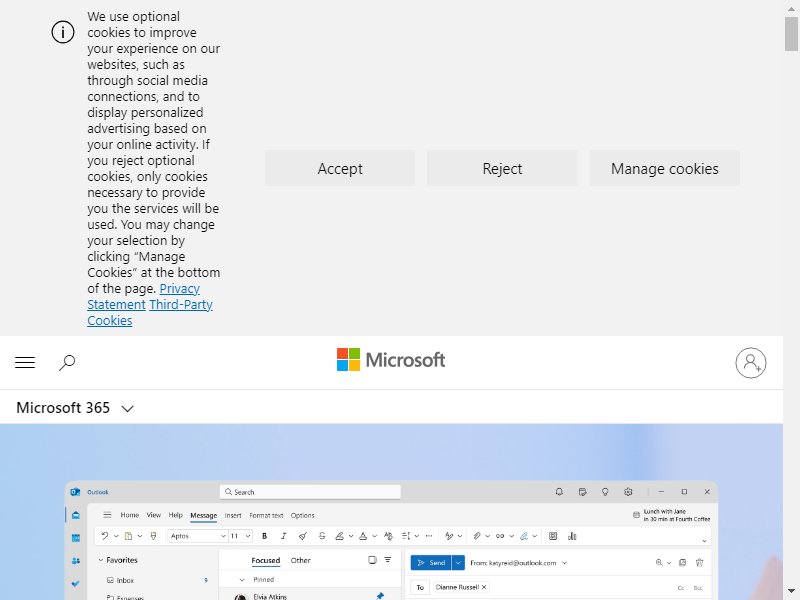The width and height of the screenshot is (800, 600).
Task: Click the Mail icon in Outlook preview sidebar
Action: [x=76, y=515]
